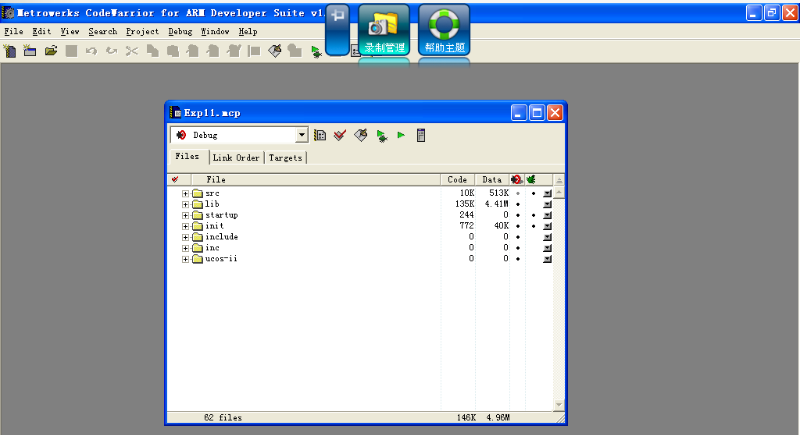Click the New Text File toolbar icon
The width and height of the screenshot is (800, 435).
(x=10, y=51)
